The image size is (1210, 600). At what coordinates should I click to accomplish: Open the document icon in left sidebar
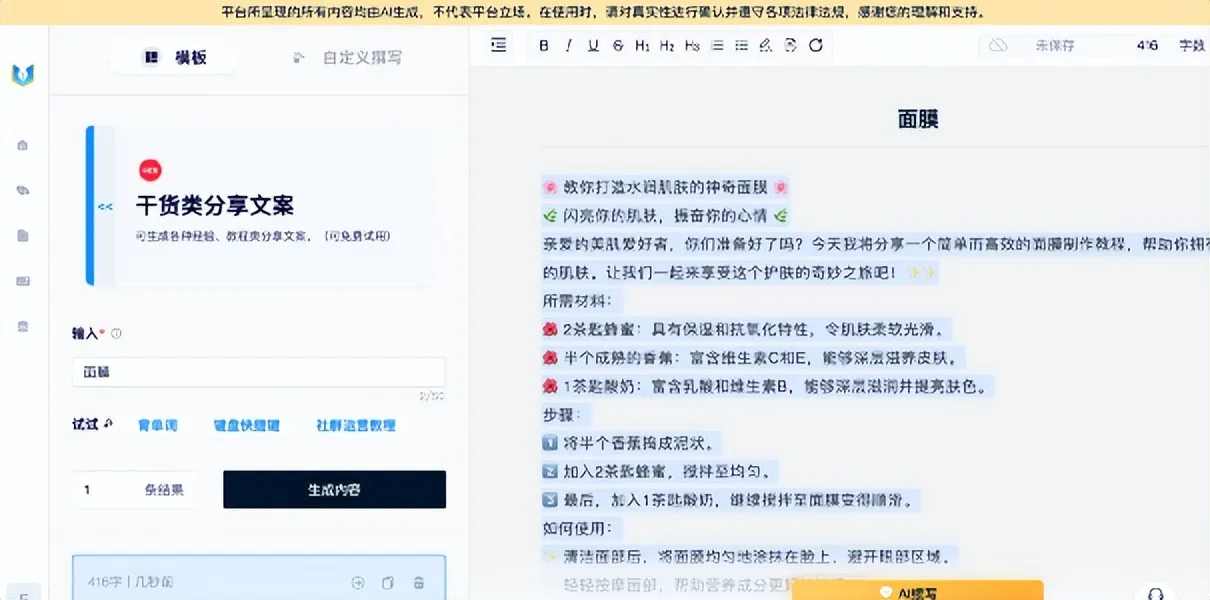coord(23,236)
